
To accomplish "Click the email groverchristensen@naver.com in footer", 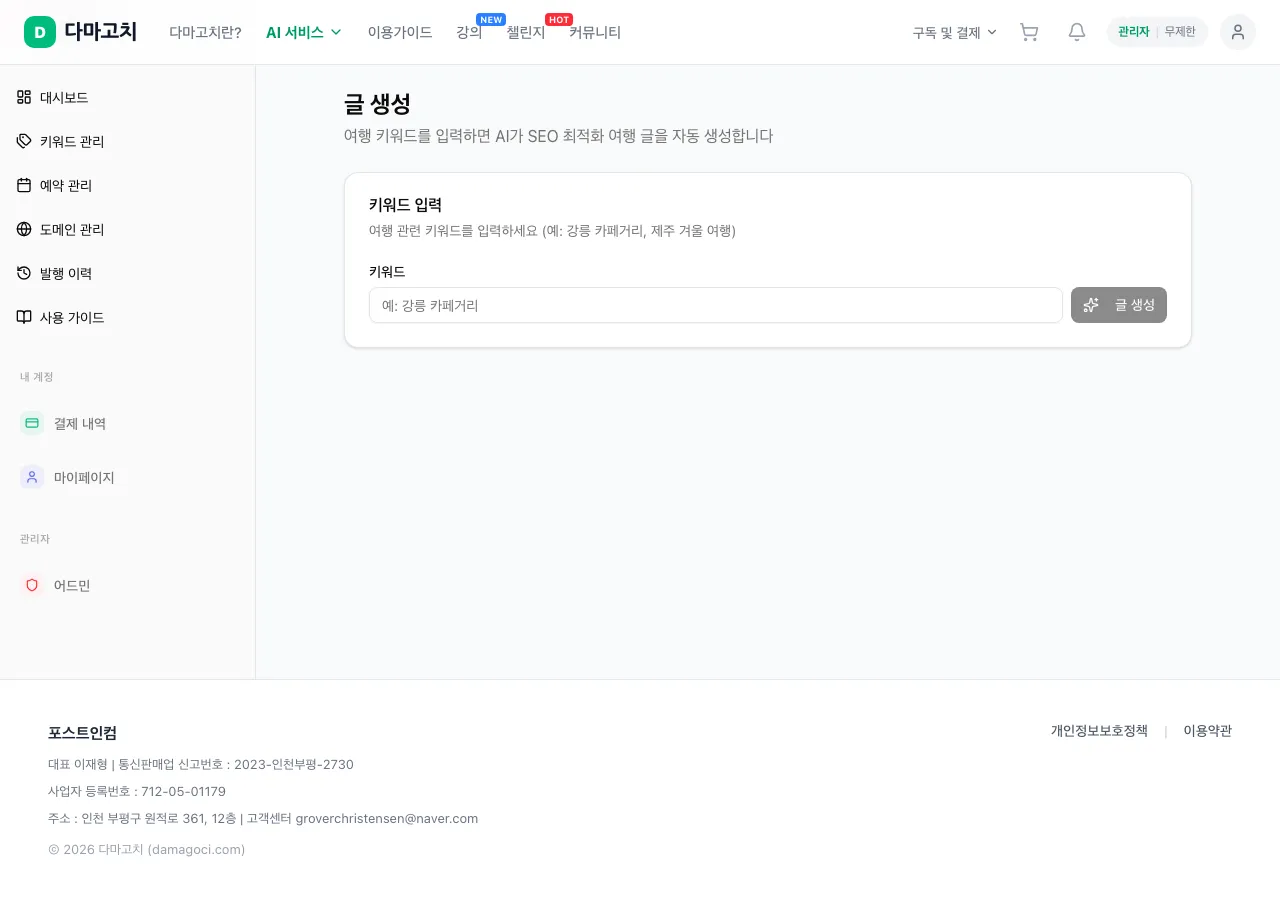I will tap(387, 818).
